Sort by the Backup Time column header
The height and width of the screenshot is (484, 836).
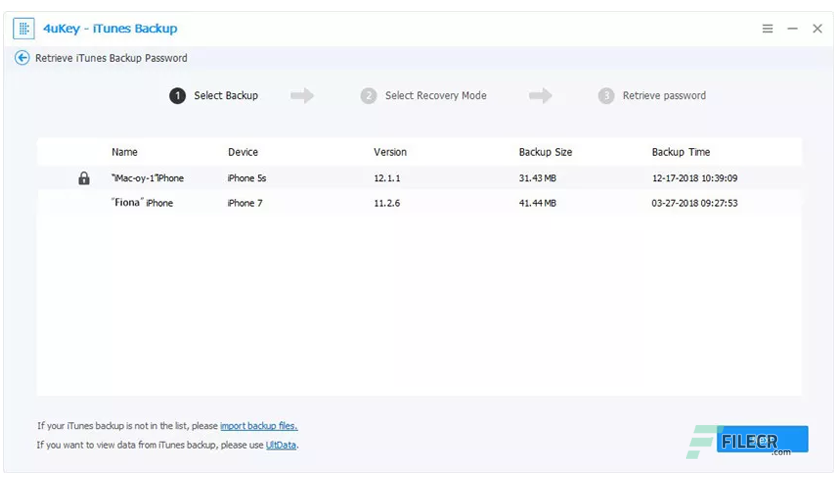(681, 152)
